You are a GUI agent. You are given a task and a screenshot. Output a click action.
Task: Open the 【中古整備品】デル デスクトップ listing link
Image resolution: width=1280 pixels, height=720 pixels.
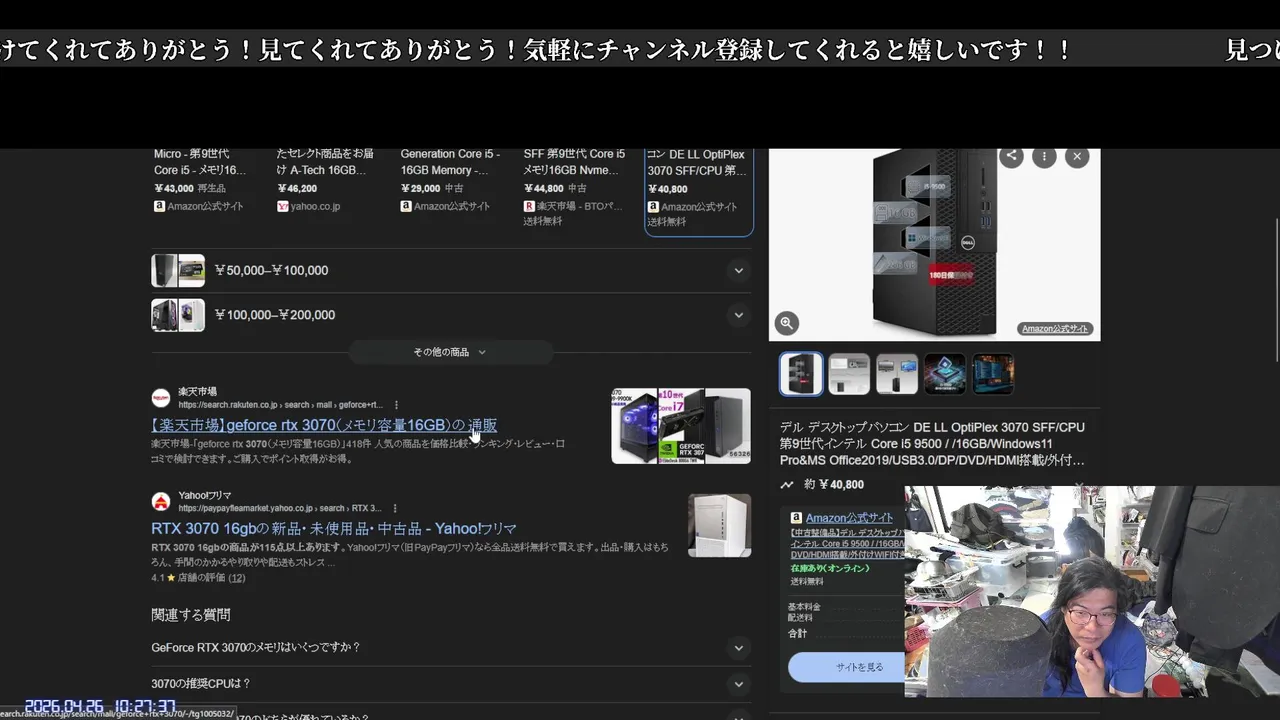coord(847,543)
